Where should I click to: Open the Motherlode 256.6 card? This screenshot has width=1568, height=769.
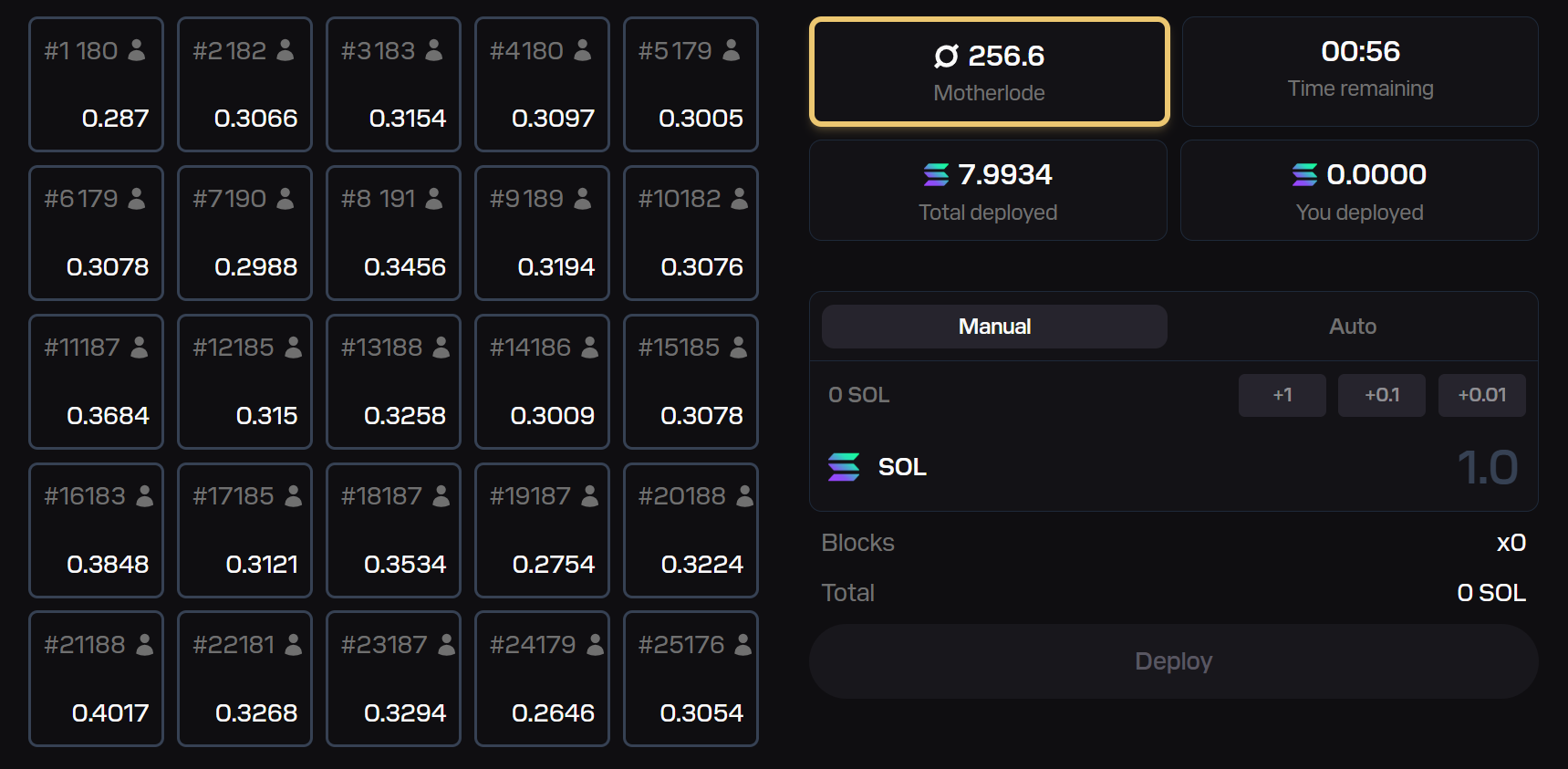point(989,71)
